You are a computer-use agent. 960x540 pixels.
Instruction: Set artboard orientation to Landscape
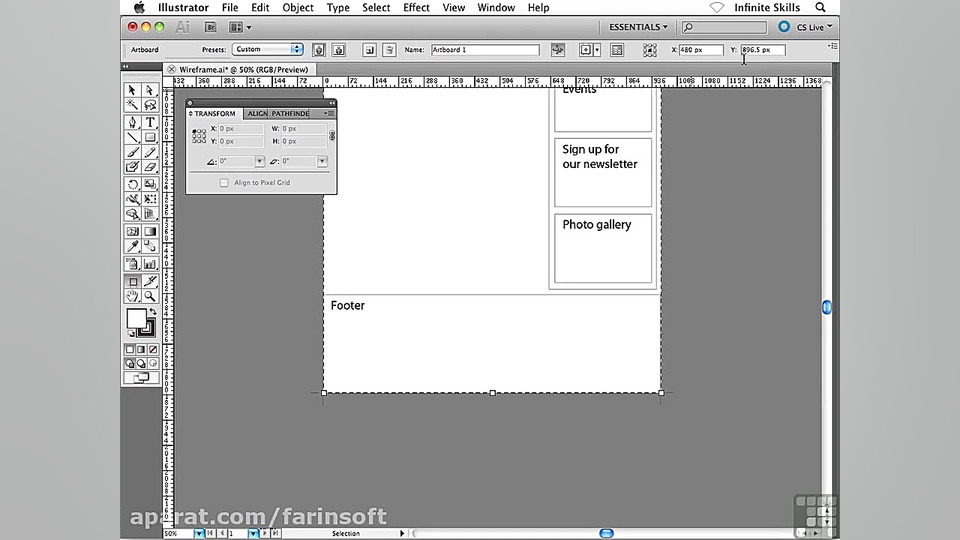point(339,50)
